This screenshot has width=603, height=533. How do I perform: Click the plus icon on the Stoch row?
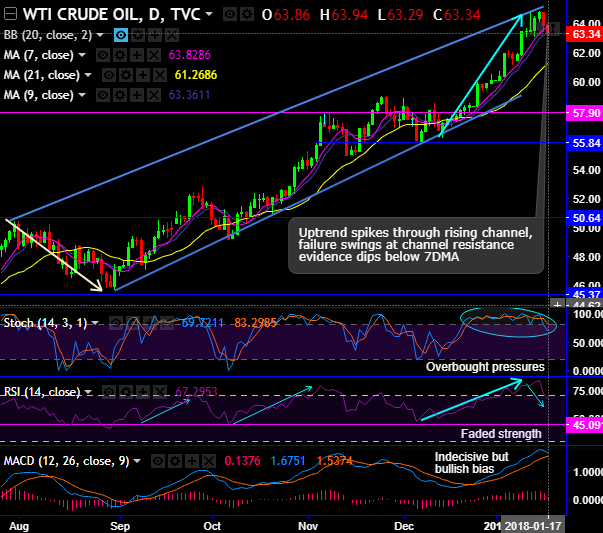pos(150,323)
